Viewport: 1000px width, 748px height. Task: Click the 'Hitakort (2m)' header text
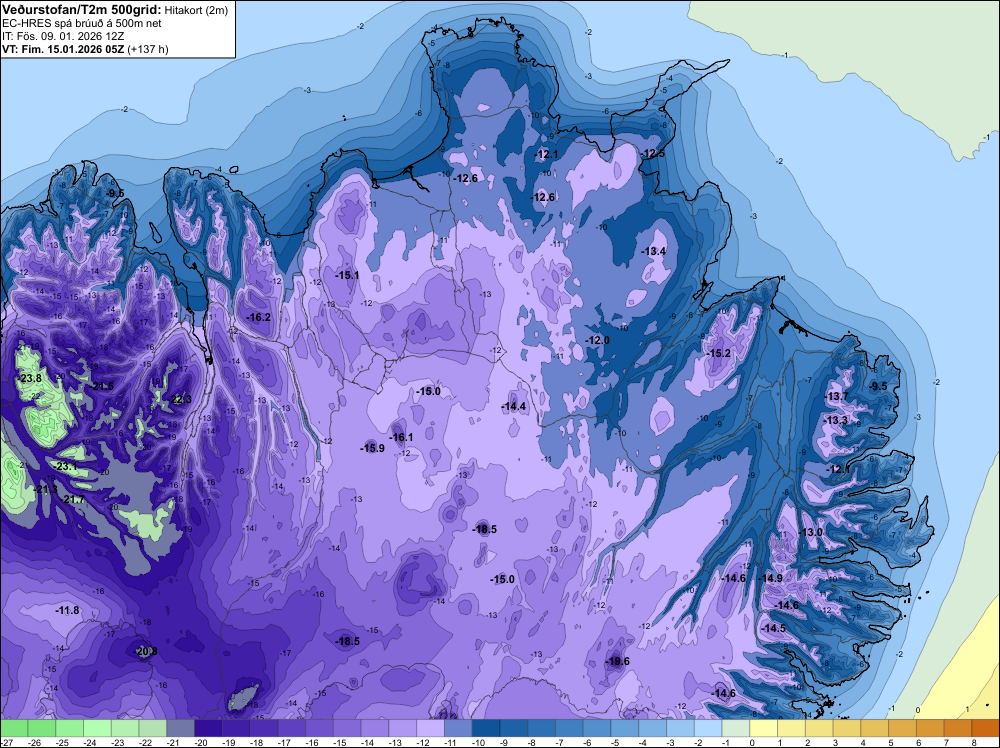(196, 10)
